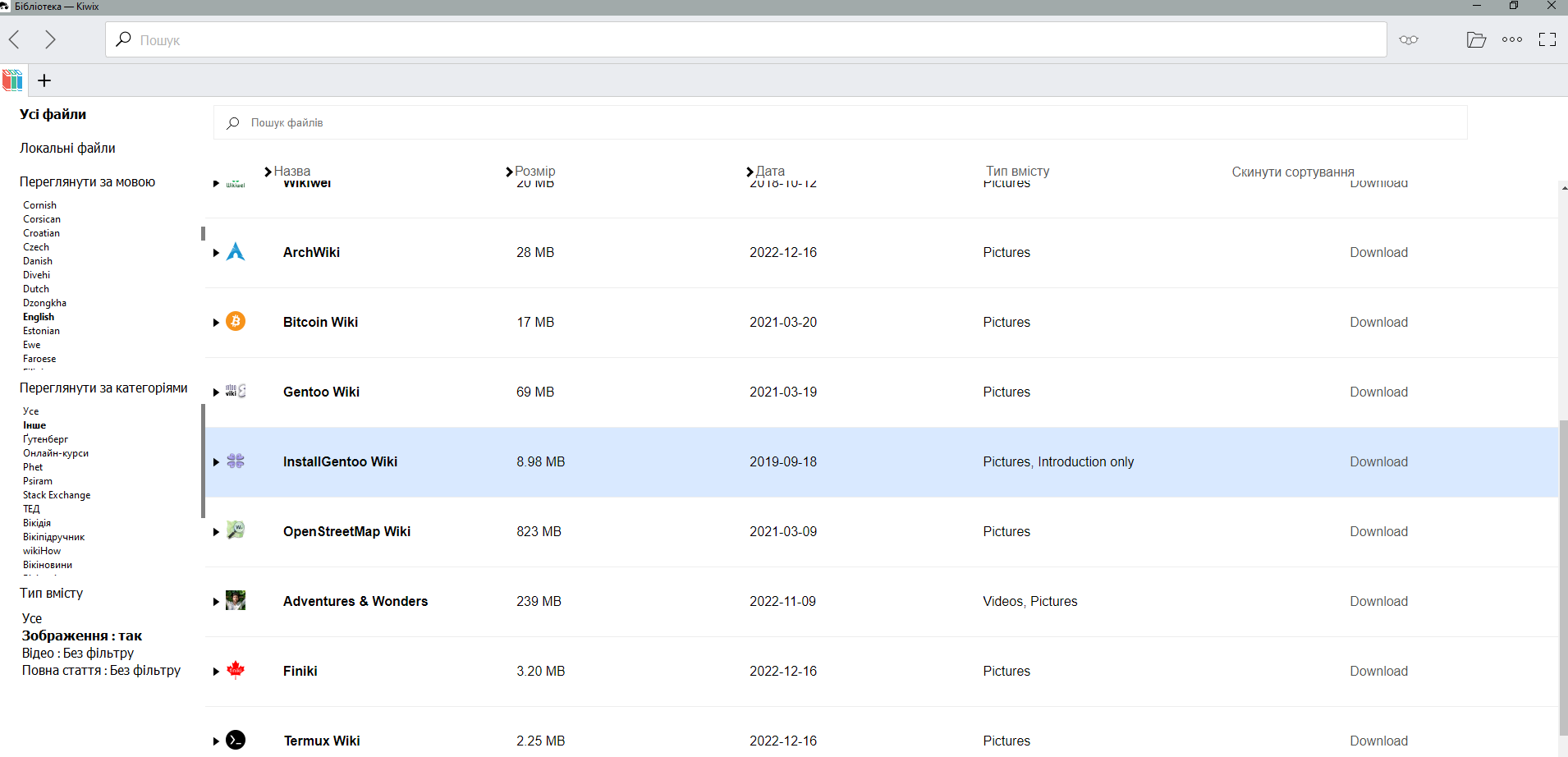Select Усе under content type

click(x=31, y=618)
